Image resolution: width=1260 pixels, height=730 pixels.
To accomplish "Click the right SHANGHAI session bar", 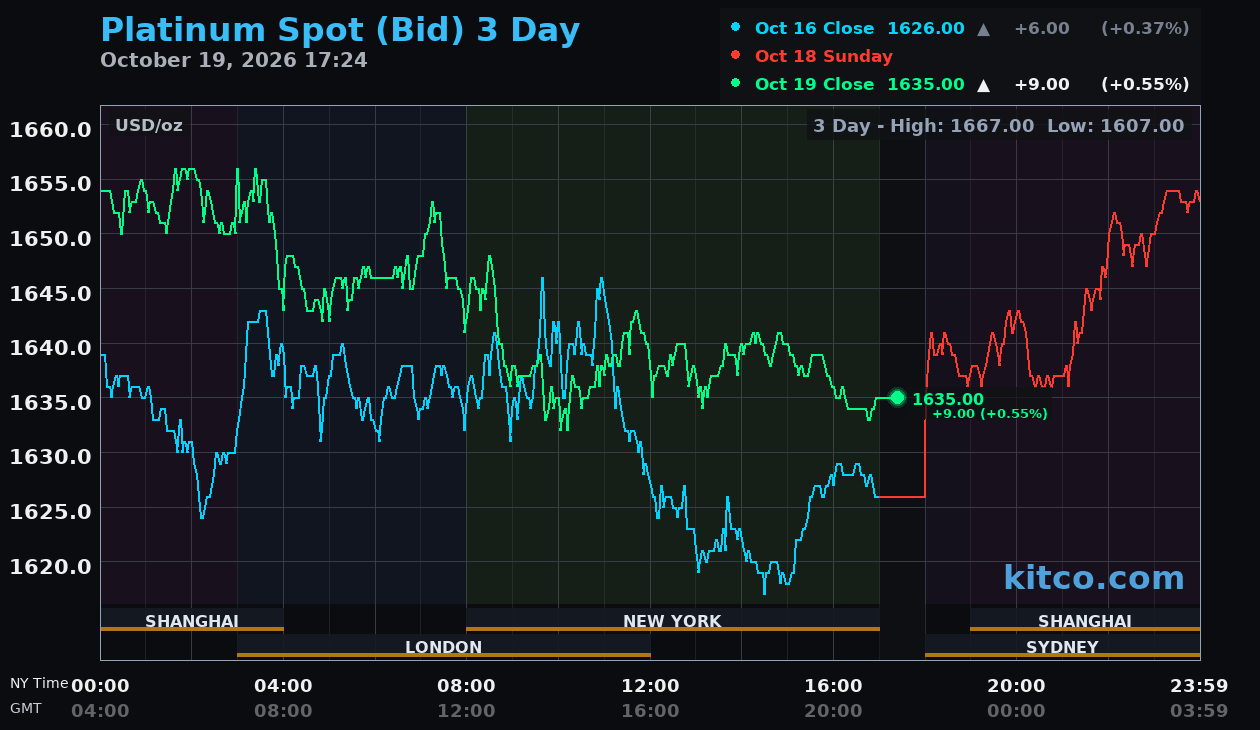I will point(1085,621).
